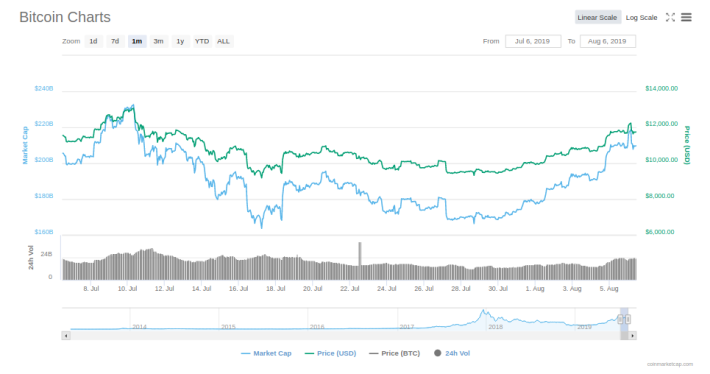Click the $14,000.00 price axis label

tap(662, 88)
